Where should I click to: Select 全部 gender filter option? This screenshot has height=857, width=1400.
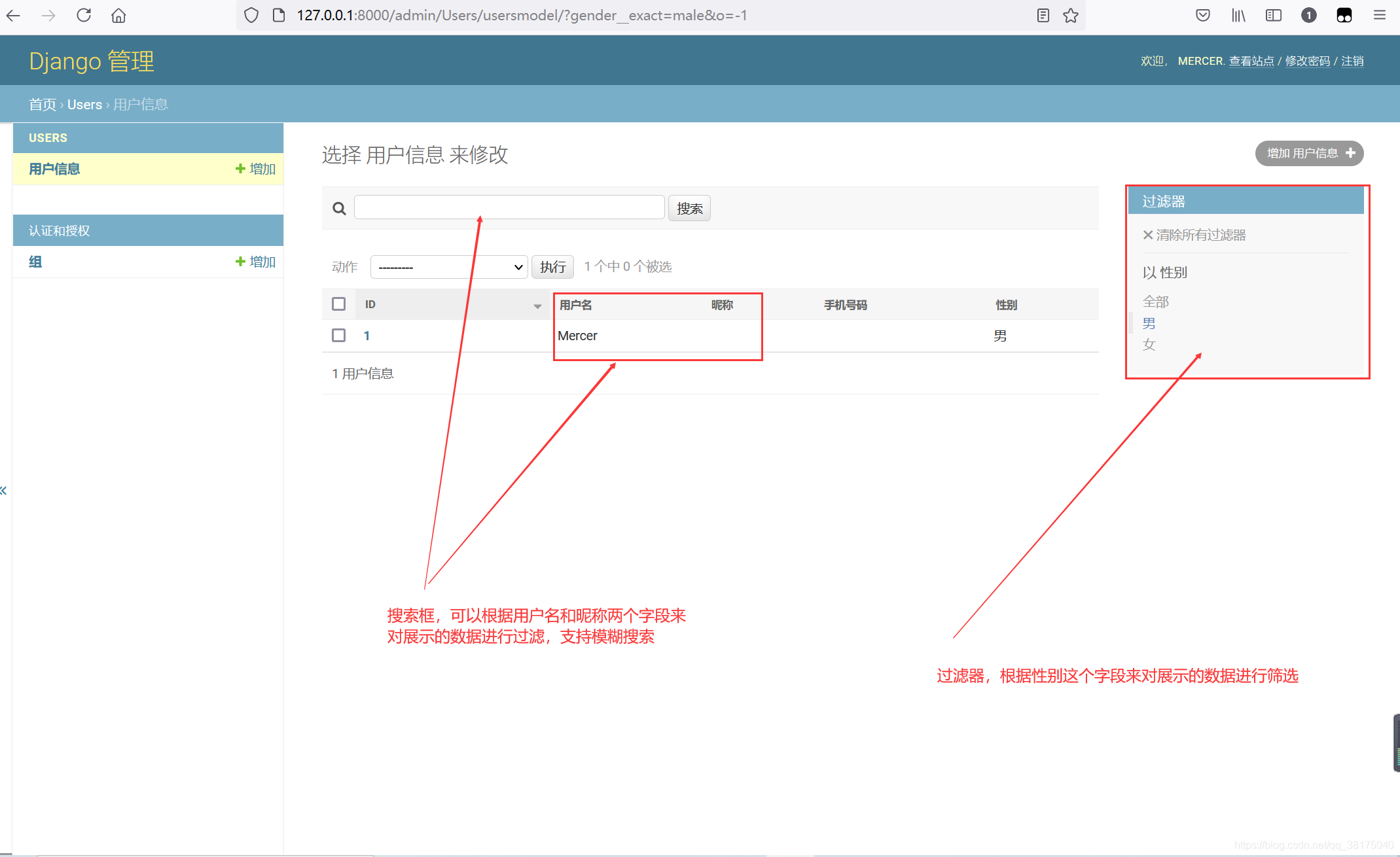click(x=1155, y=302)
